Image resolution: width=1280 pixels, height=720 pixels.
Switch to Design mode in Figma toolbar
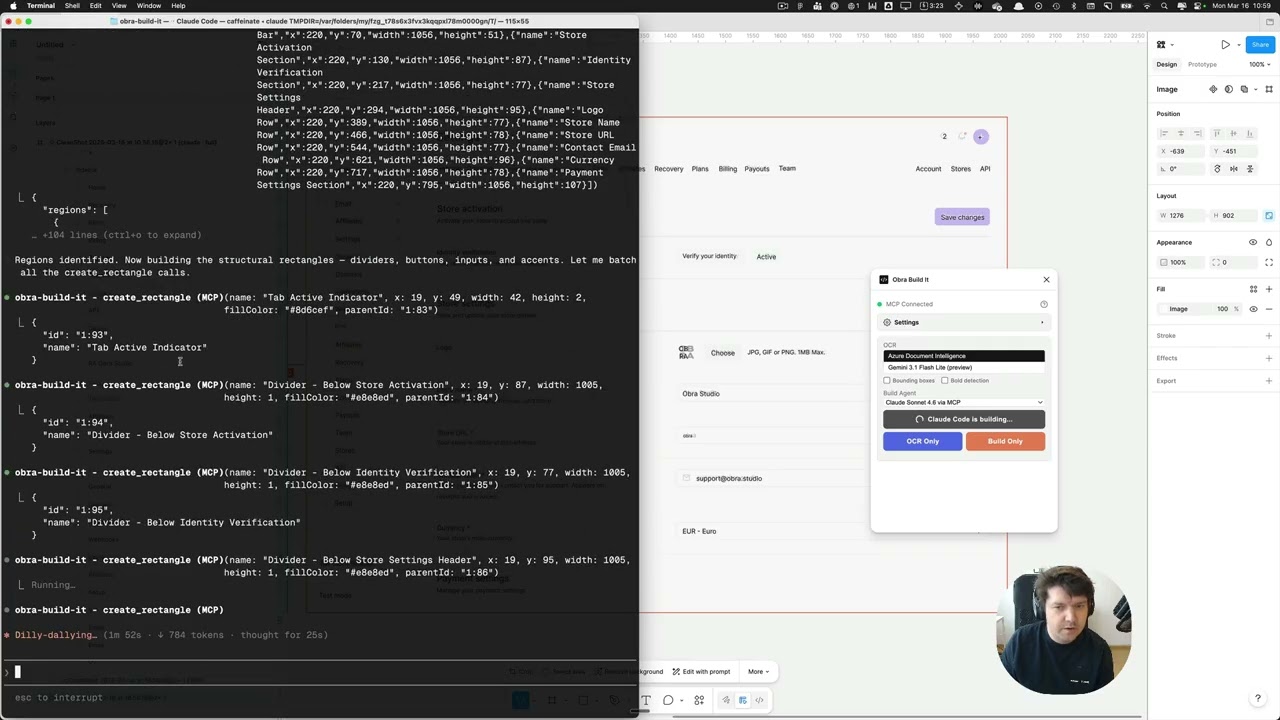pyautogui.click(x=742, y=700)
